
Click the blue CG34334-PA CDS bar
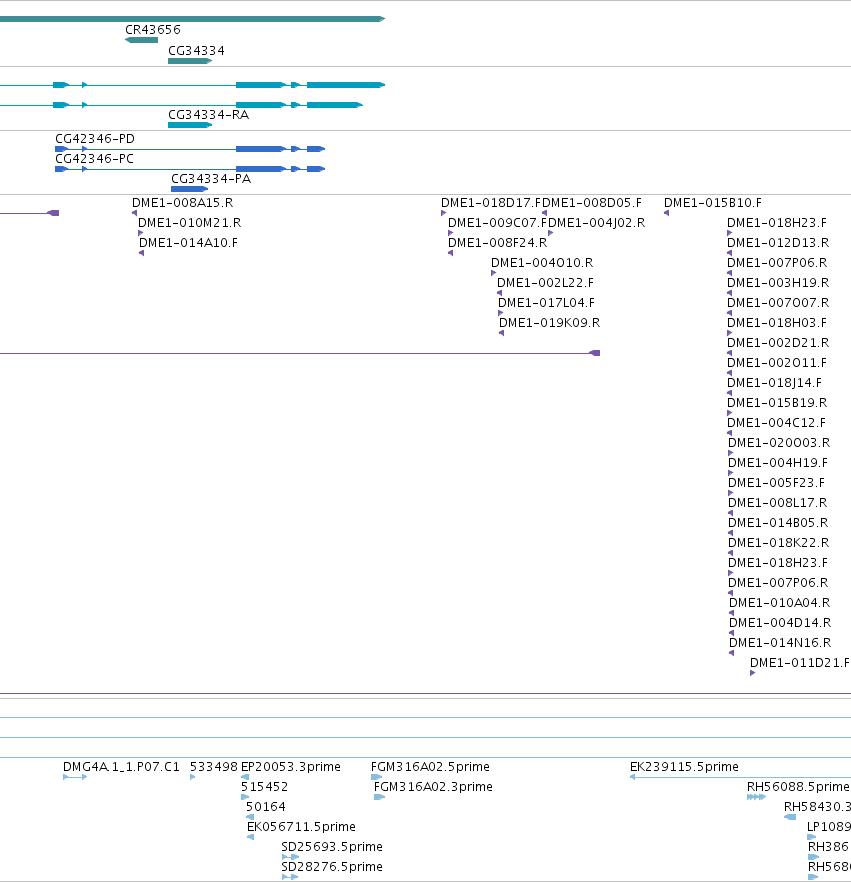tap(190, 189)
